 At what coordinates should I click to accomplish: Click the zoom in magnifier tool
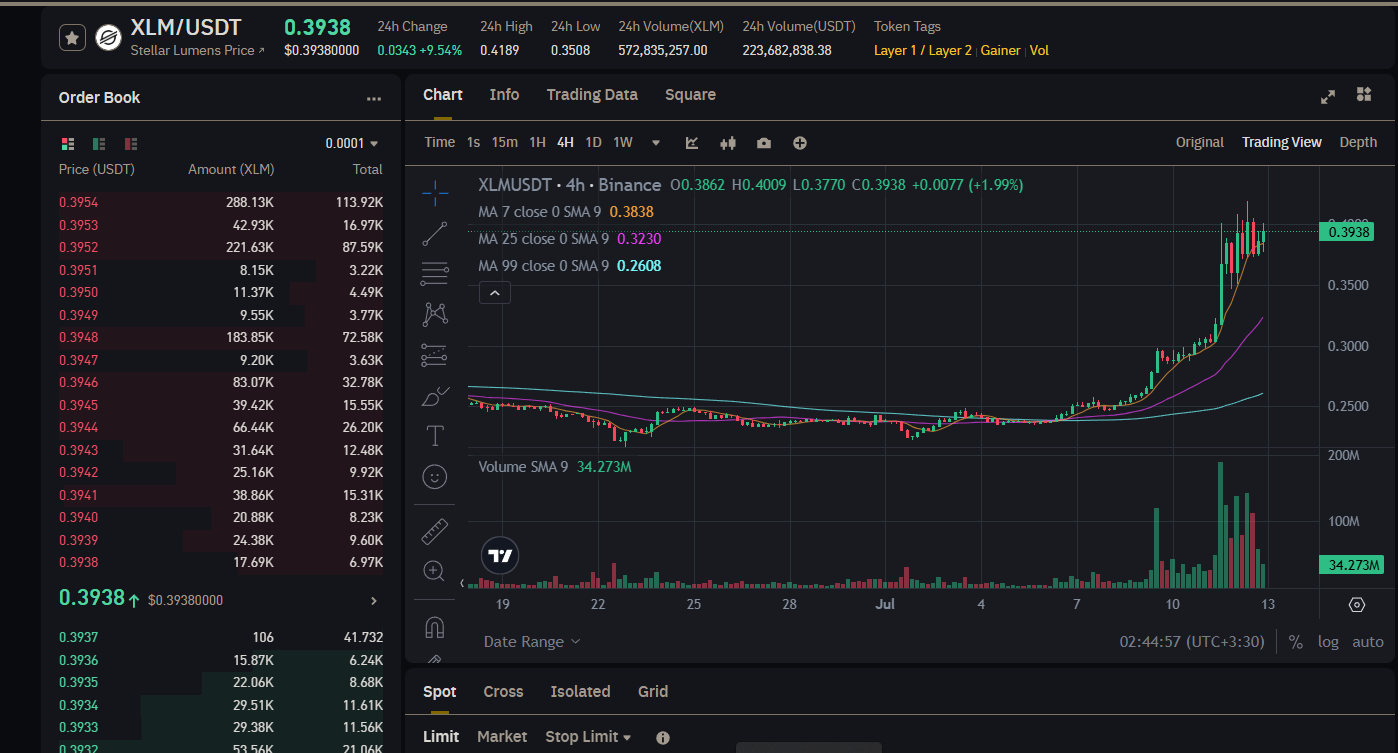click(435, 571)
